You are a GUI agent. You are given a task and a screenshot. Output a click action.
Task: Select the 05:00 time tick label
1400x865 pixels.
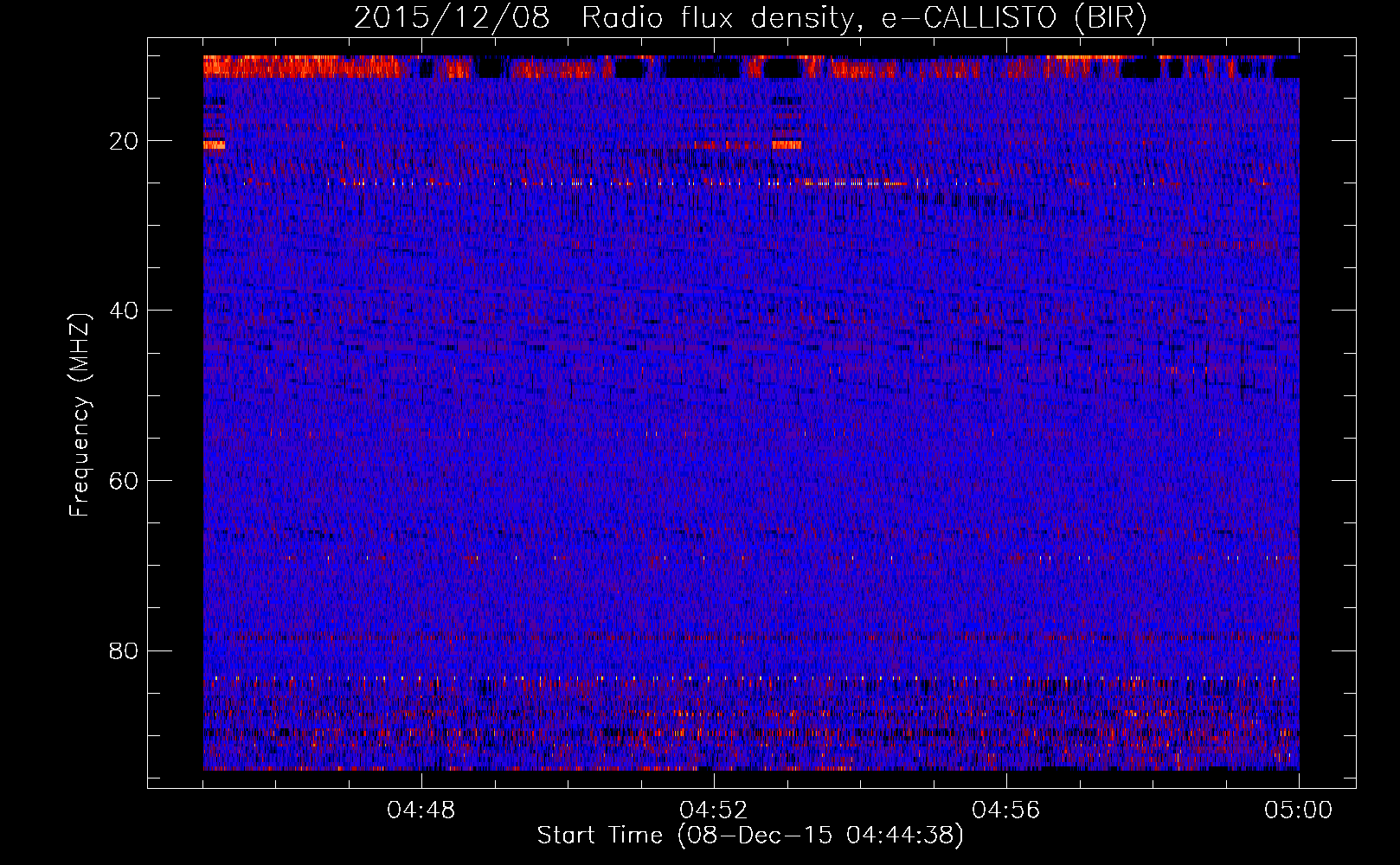pyautogui.click(x=1299, y=811)
